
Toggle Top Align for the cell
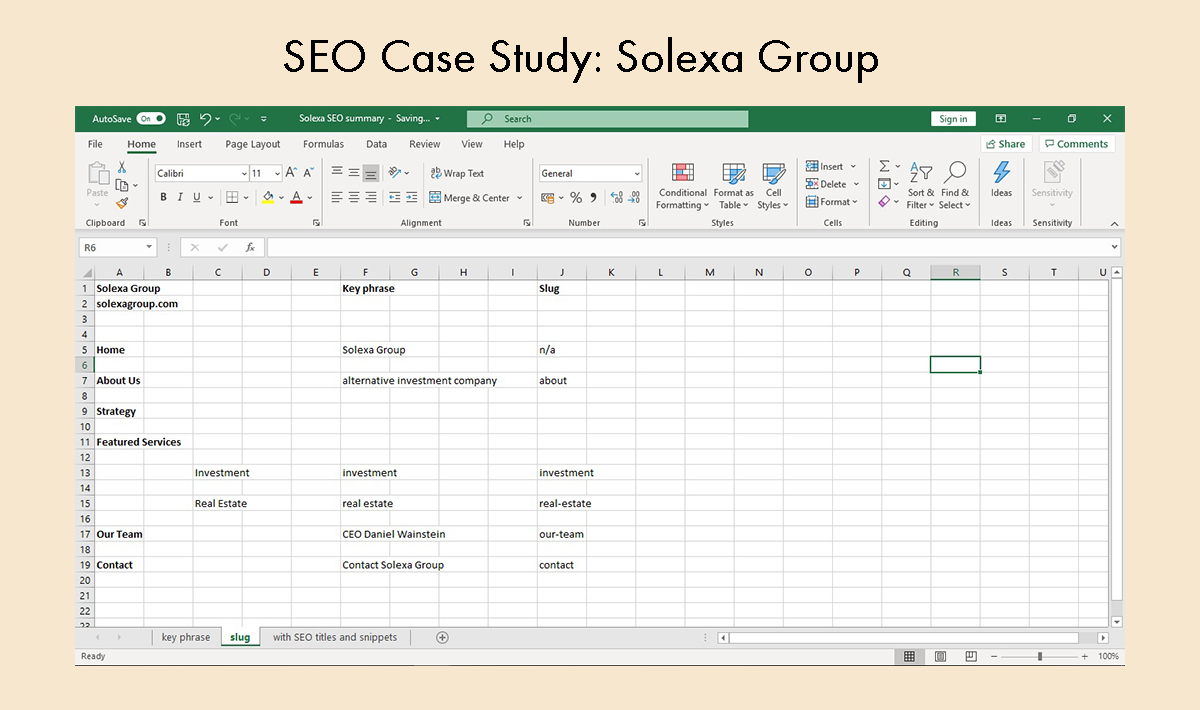[x=337, y=173]
